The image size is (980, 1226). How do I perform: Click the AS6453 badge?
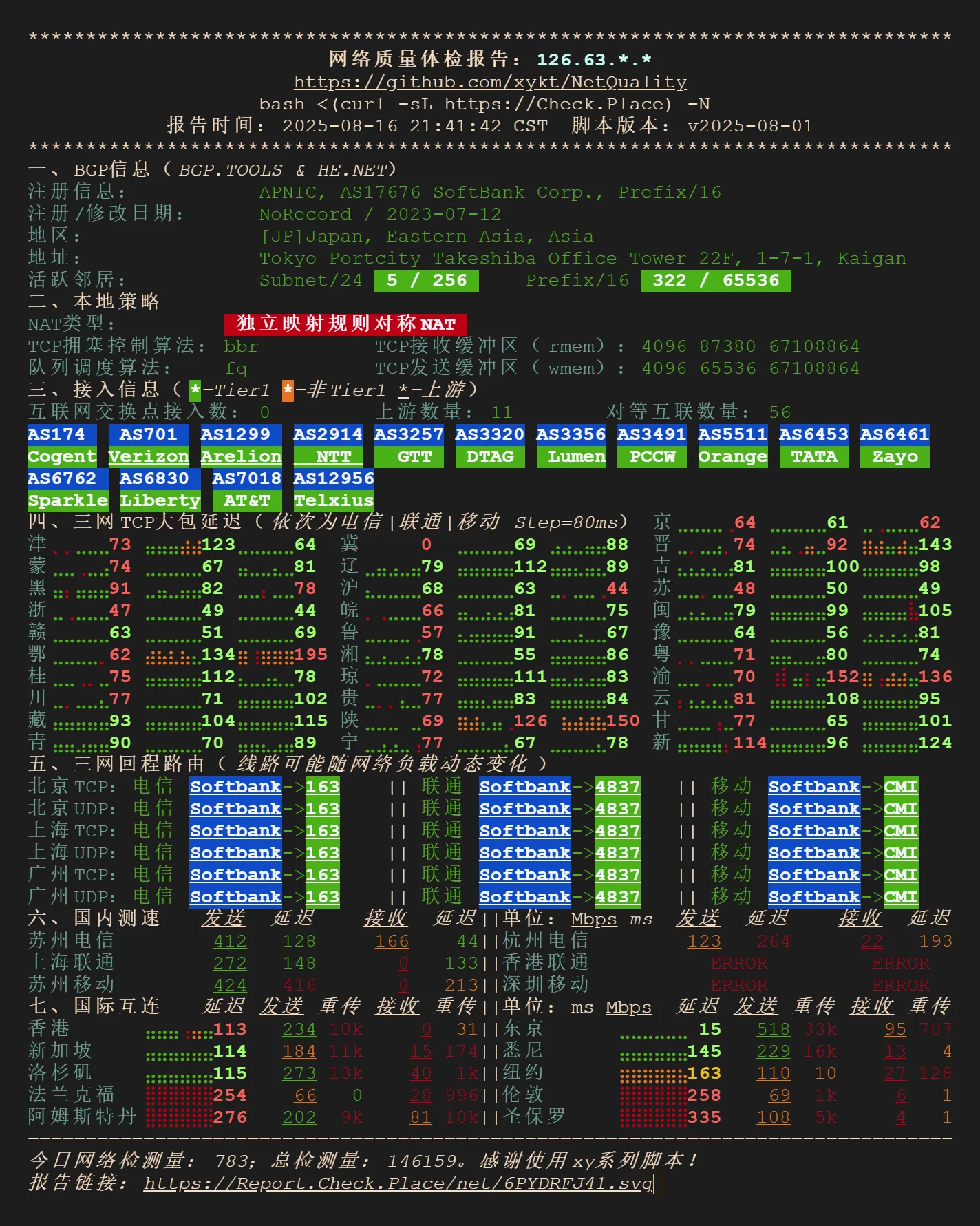tap(814, 434)
